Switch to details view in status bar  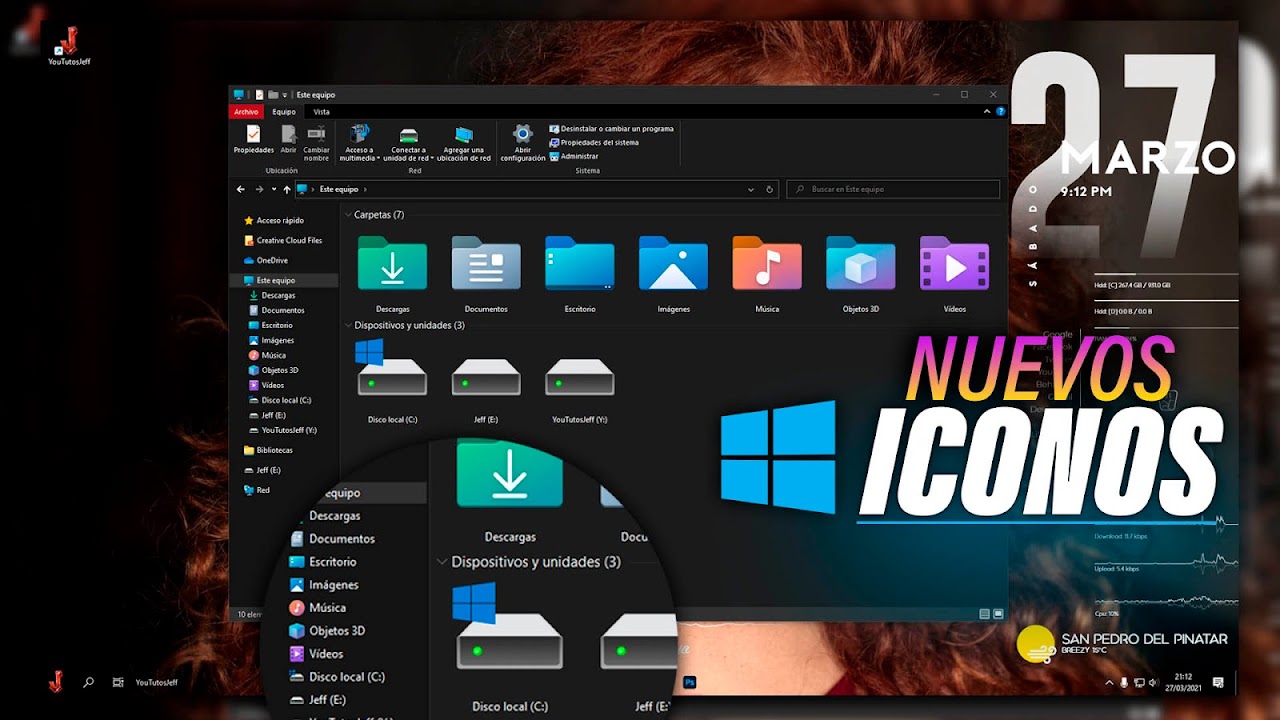(985, 613)
